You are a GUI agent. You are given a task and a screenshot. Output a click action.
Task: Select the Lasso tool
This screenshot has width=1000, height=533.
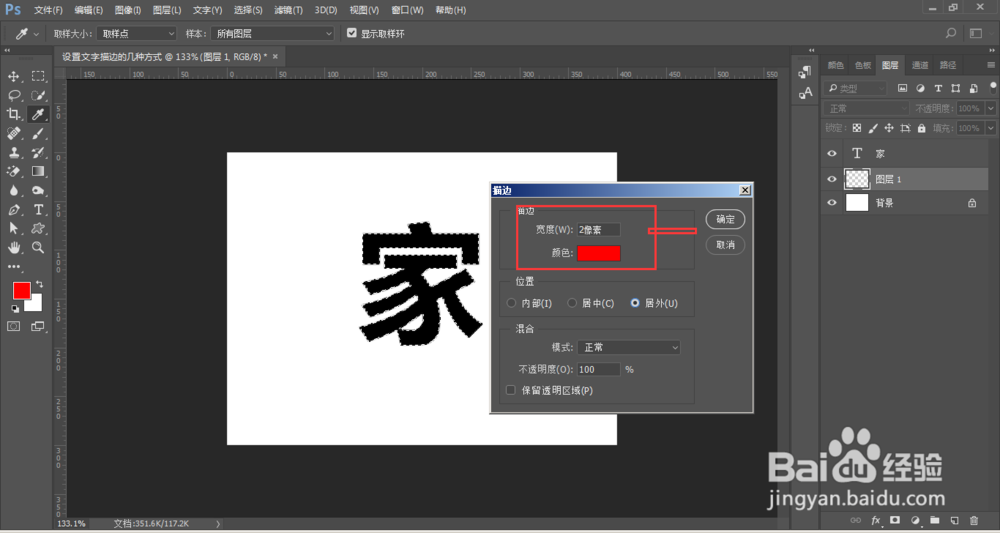(13, 96)
